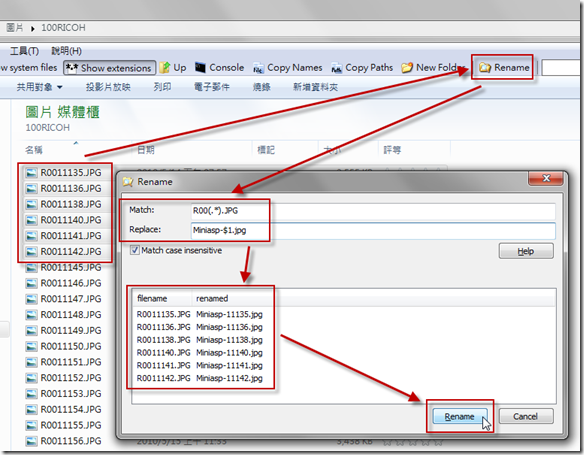Screen dimensions: 584x455
Task: Confirm with the Rename dialog button
Action: point(460,416)
